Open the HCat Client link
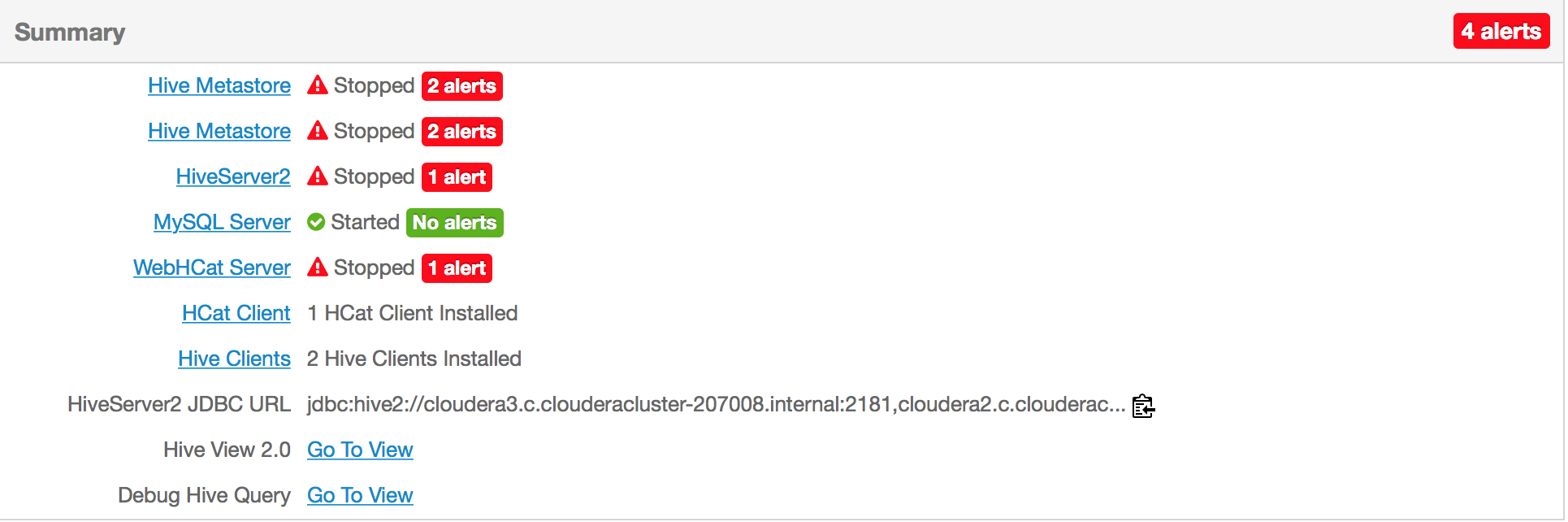 click(236, 313)
